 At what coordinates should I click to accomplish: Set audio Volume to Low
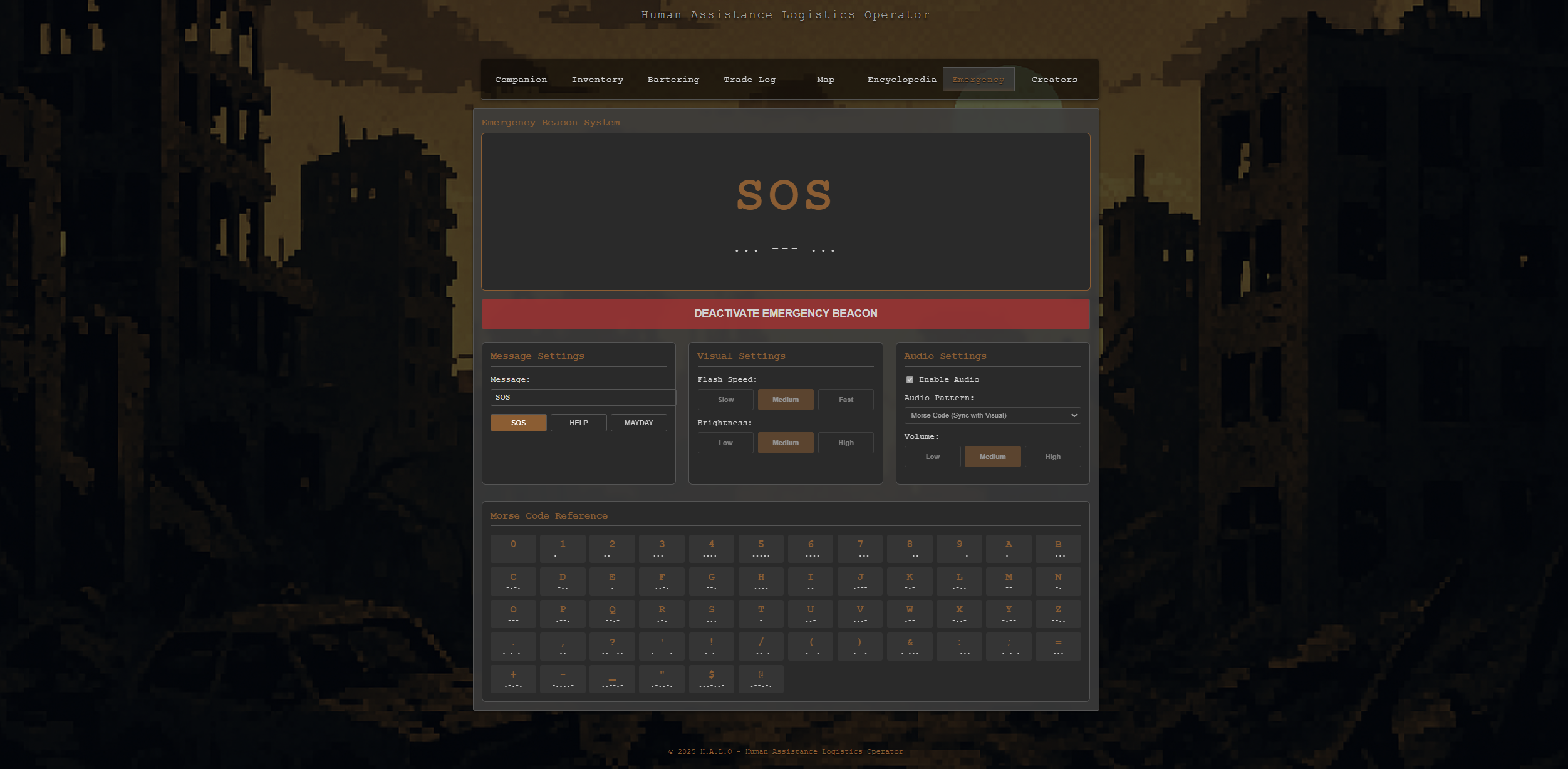pyautogui.click(x=932, y=457)
